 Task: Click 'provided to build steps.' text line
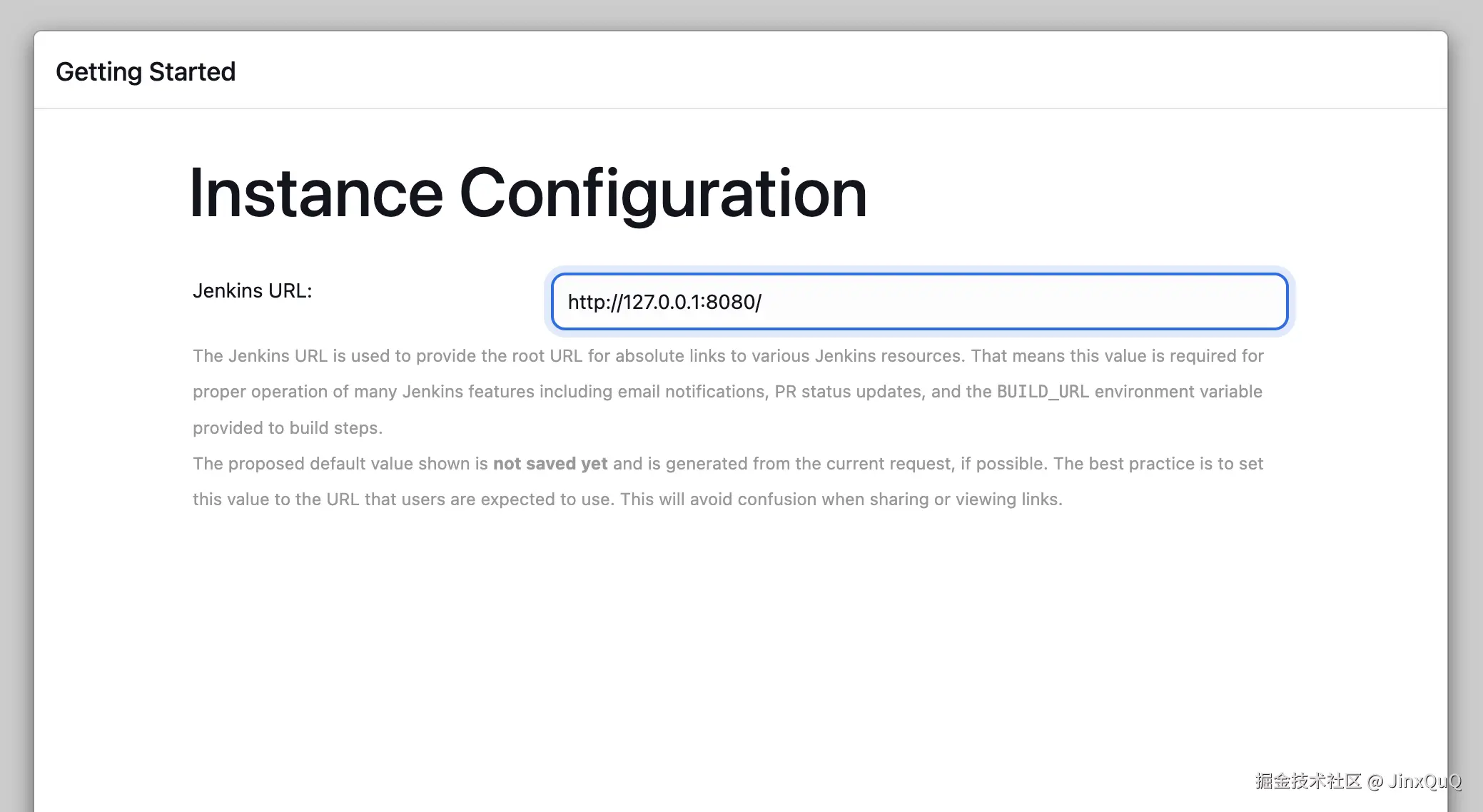click(x=288, y=428)
